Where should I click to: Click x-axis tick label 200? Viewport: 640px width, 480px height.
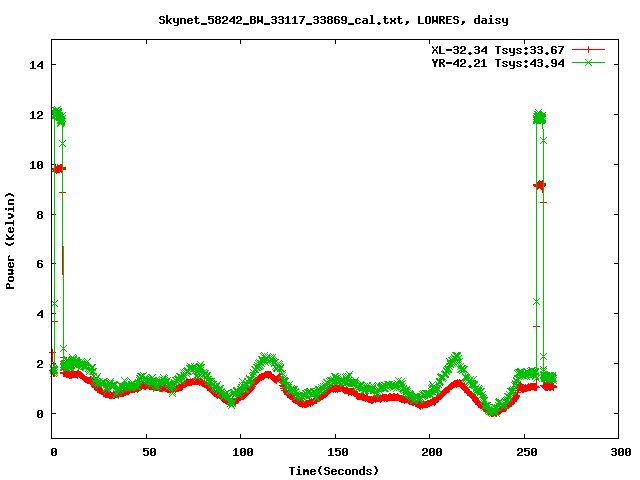(x=432, y=452)
